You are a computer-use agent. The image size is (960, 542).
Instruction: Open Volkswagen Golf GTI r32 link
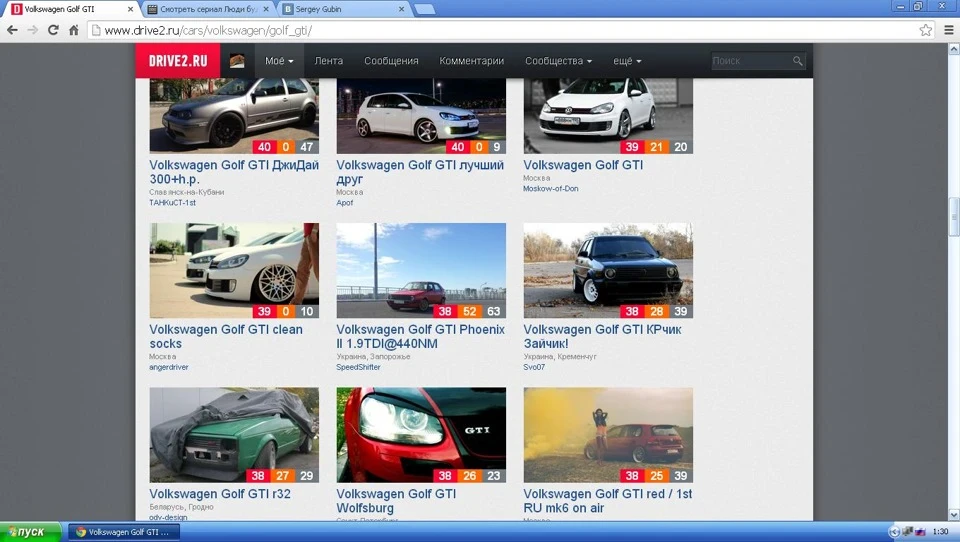click(220, 494)
